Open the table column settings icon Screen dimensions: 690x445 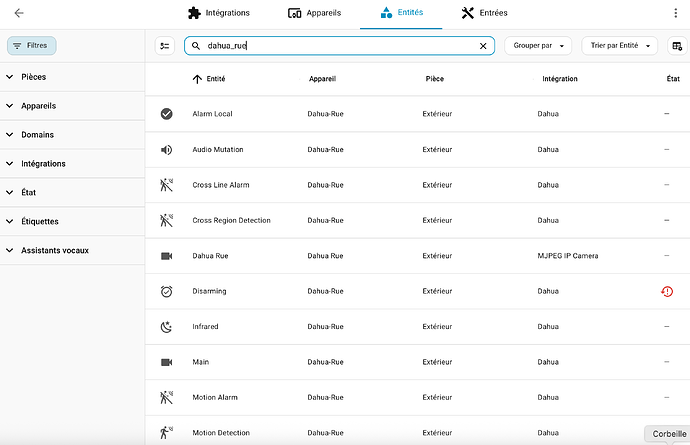click(x=677, y=46)
